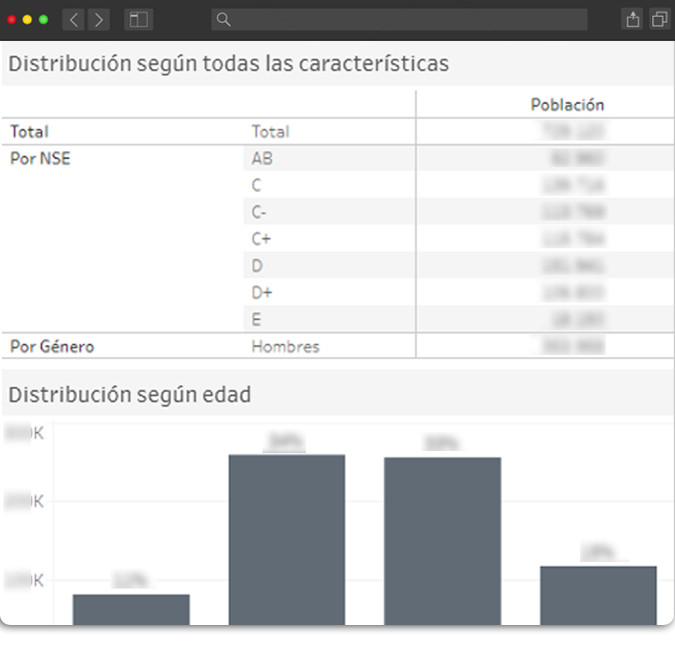This screenshot has height=650, width=675.
Task: Toggle the browser sidebar panel
Action: pos(138,19)
